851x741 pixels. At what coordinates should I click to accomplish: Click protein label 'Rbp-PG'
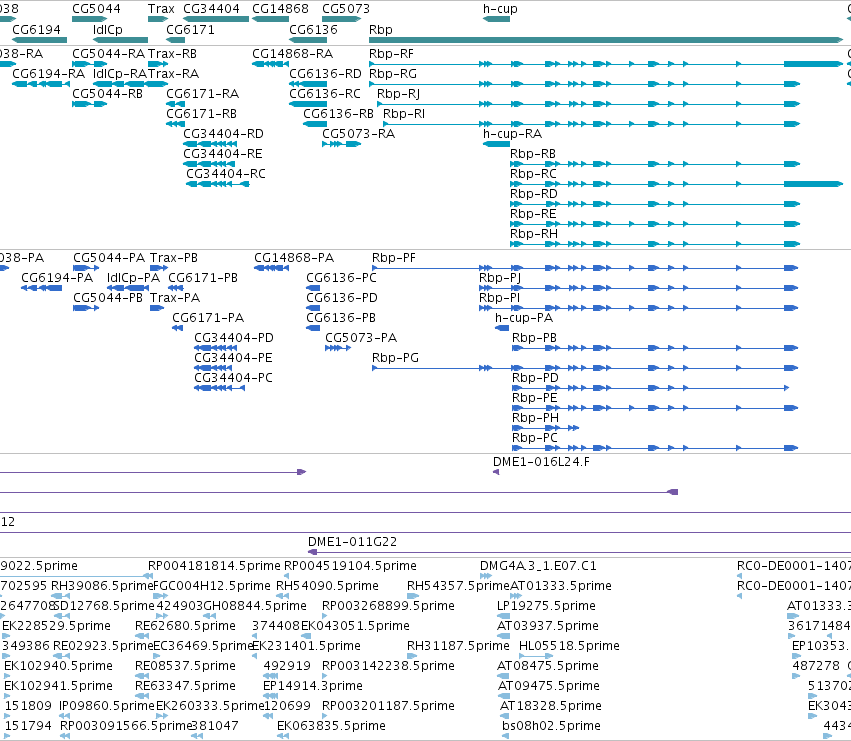[395, 358]
